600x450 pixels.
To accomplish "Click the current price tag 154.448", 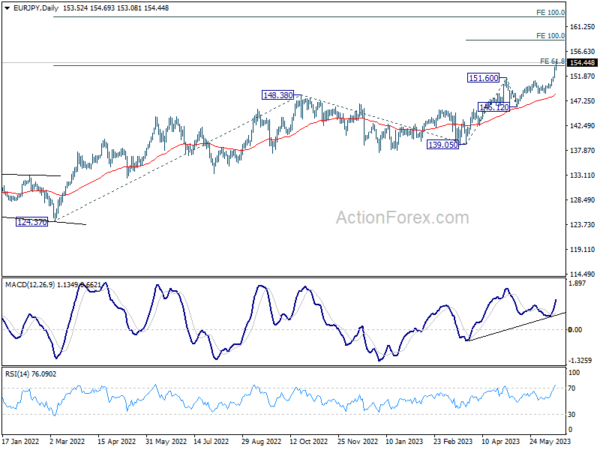I will [582, 63].
